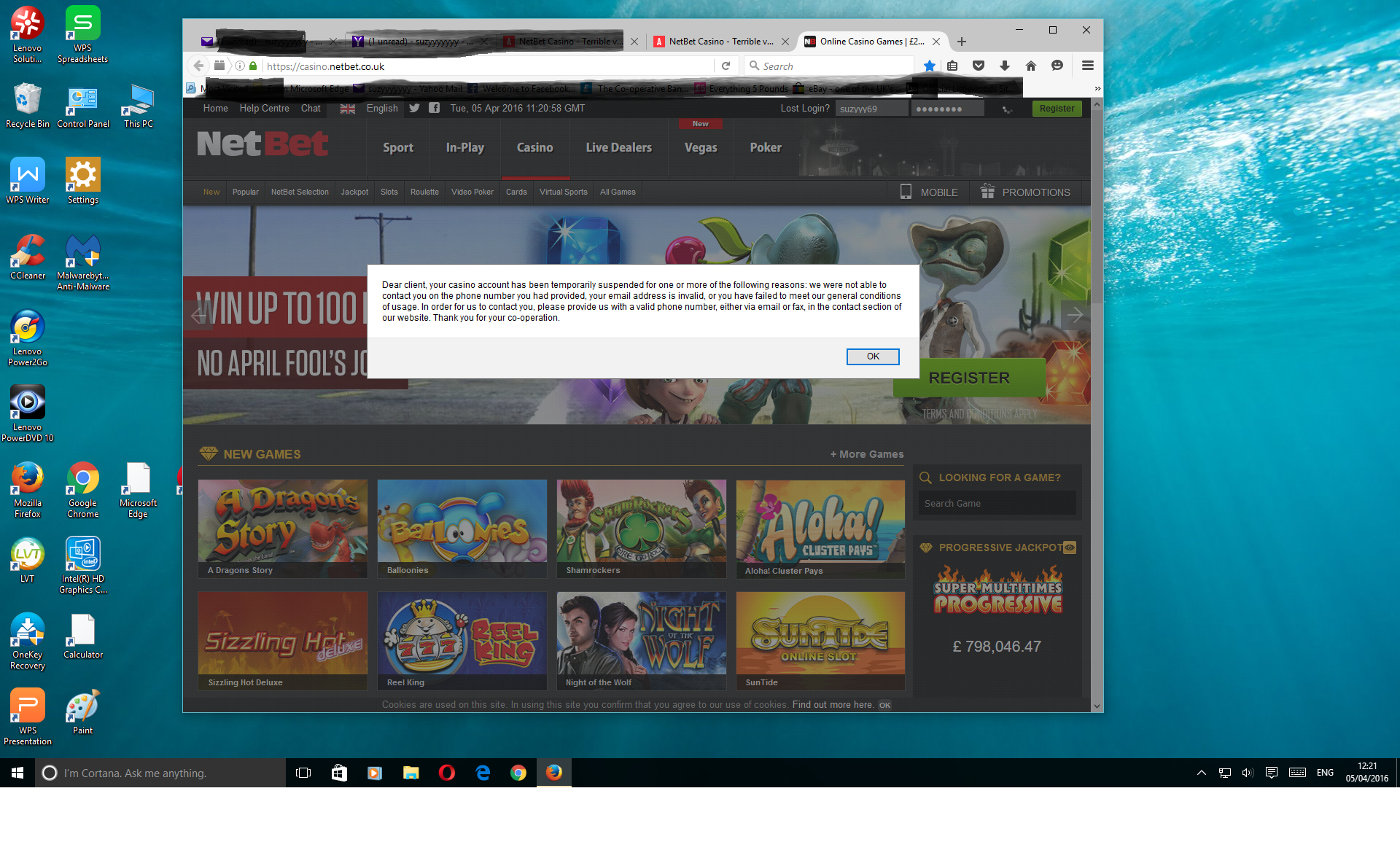Click the password login field
1400x842 pixels.
click(948, 109)
